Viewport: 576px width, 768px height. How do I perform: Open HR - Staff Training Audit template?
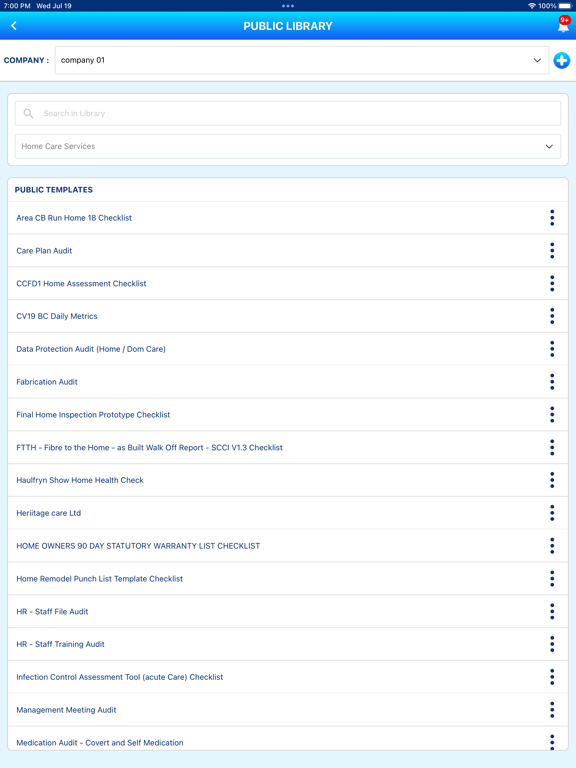point(60,645)
